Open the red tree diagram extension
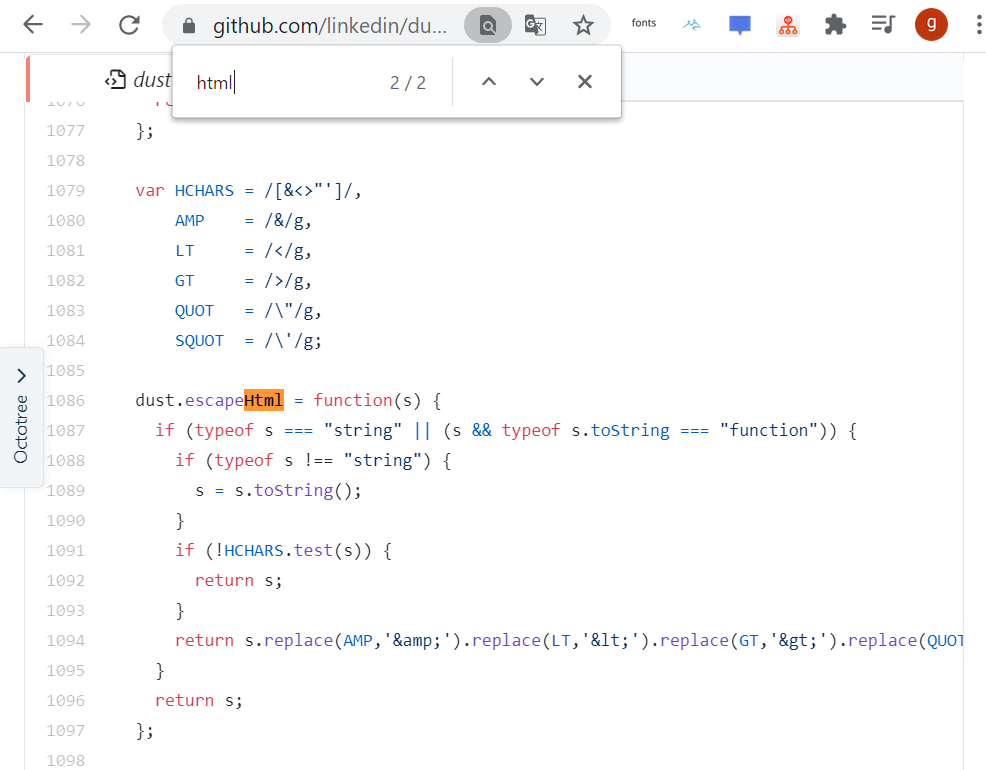Image resolution: width=986 pixels, height=770 pixels. [x=787, y=25]
